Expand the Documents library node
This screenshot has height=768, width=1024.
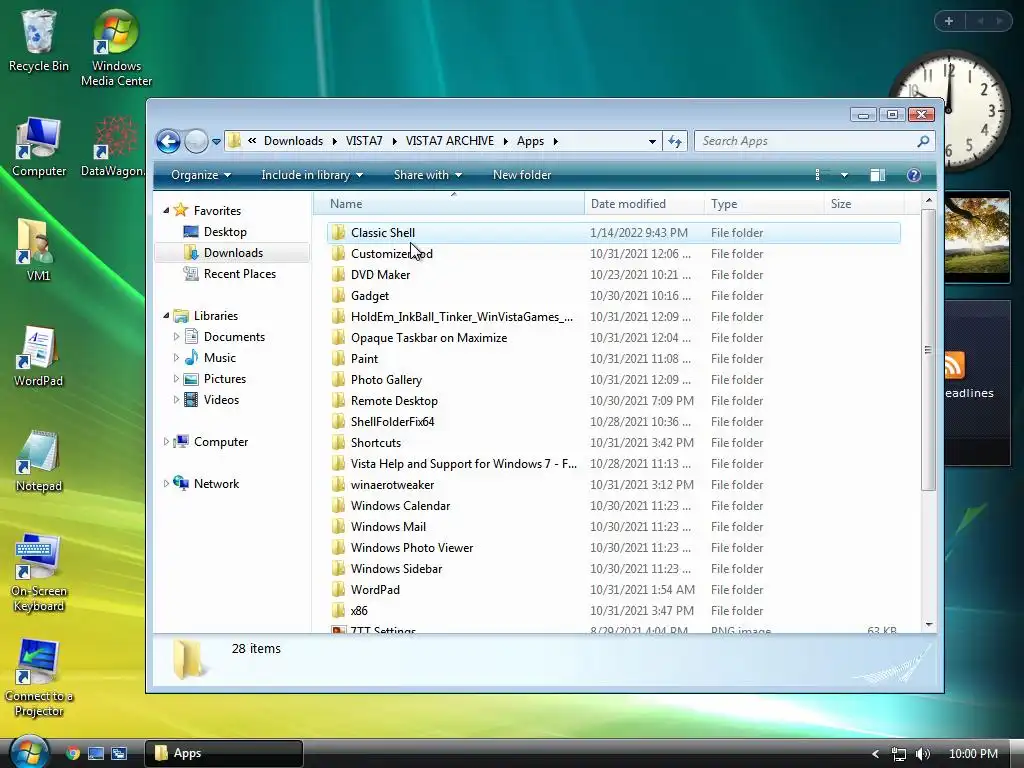click(x=176, y=337)
